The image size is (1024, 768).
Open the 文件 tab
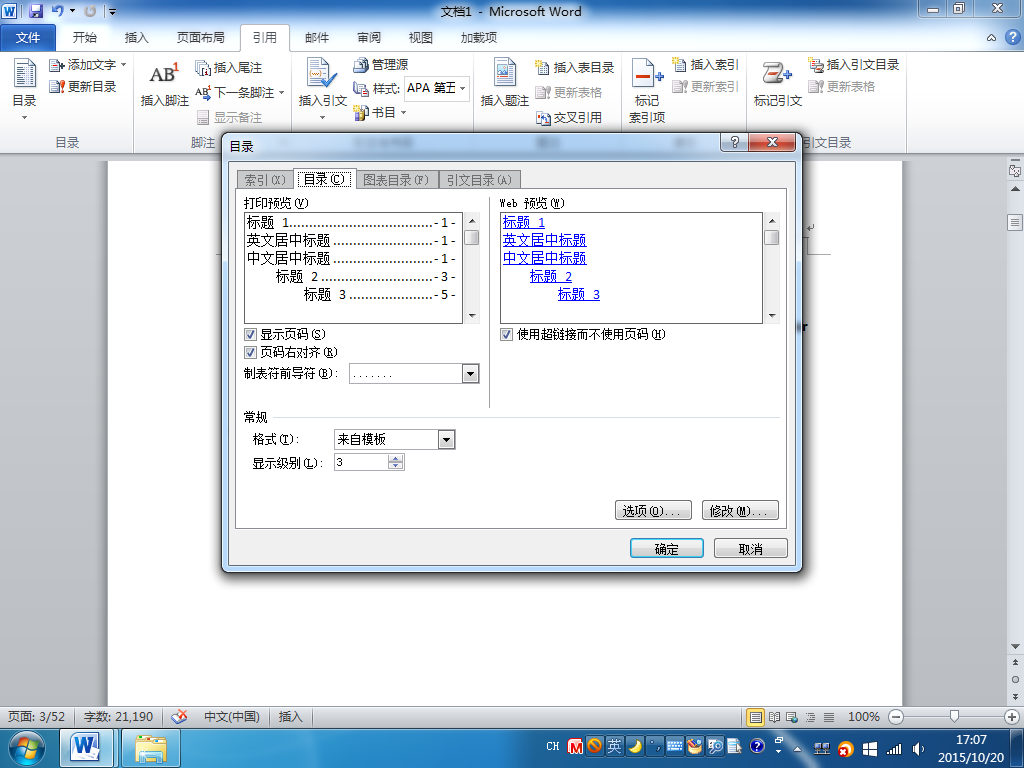(x=27, y=38)
